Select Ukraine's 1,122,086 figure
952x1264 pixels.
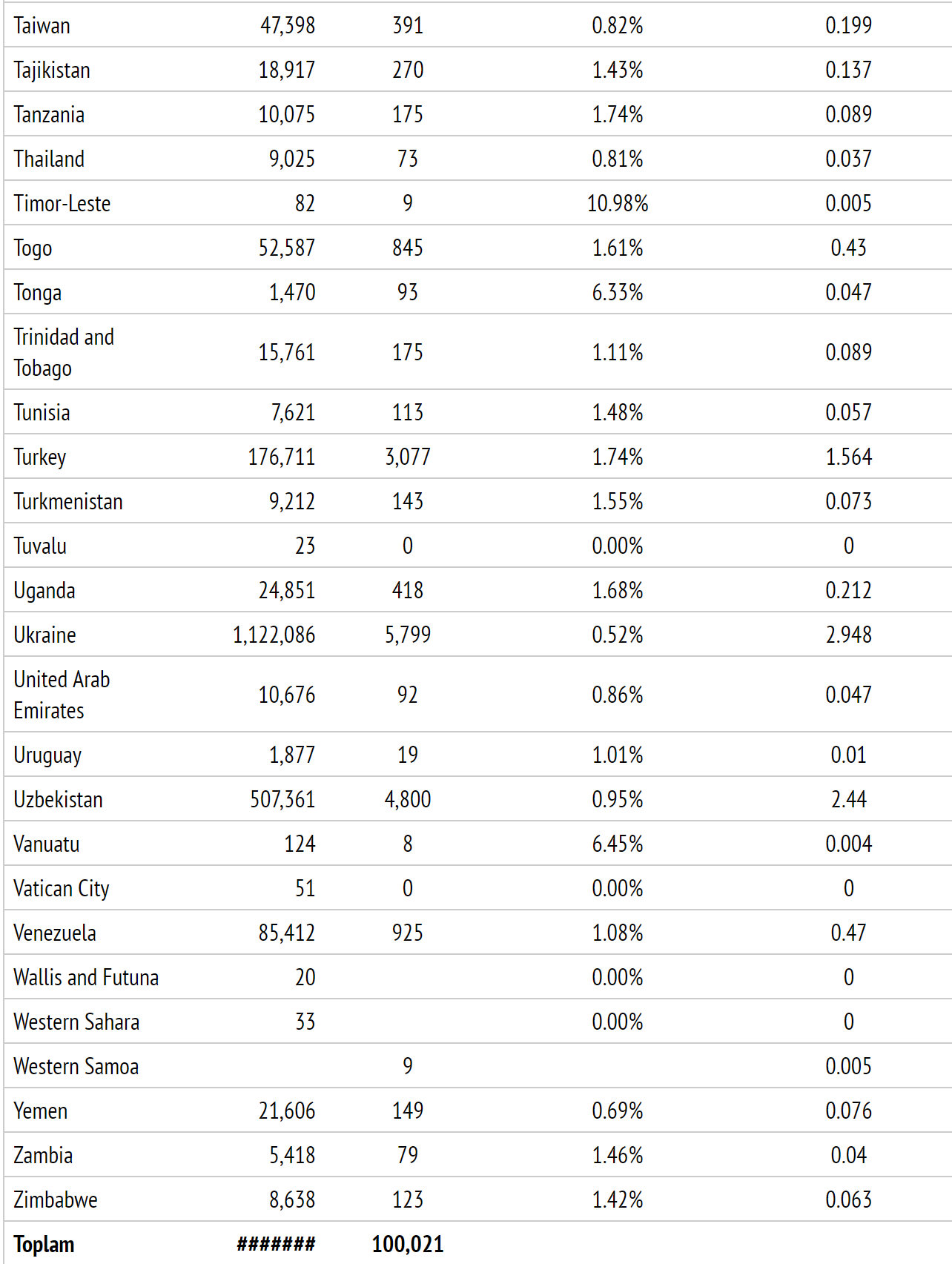click(274, 635)
